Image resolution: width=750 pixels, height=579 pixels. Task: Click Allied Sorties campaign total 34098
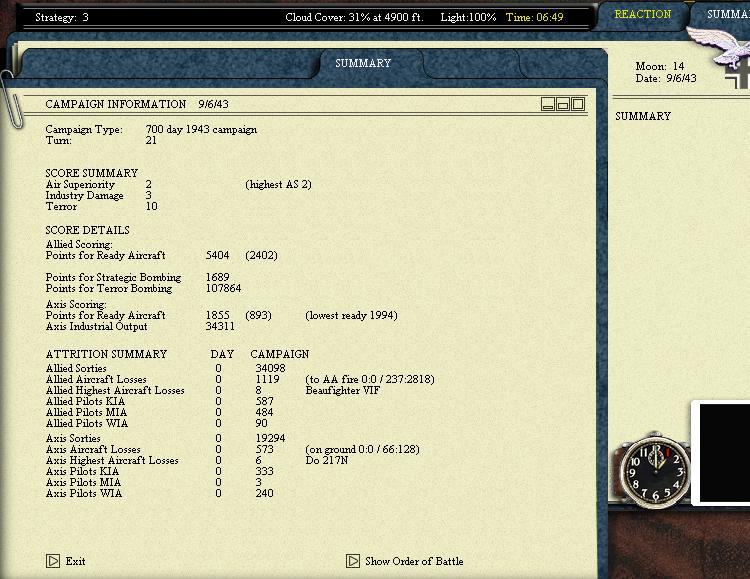tap(270, 368)
